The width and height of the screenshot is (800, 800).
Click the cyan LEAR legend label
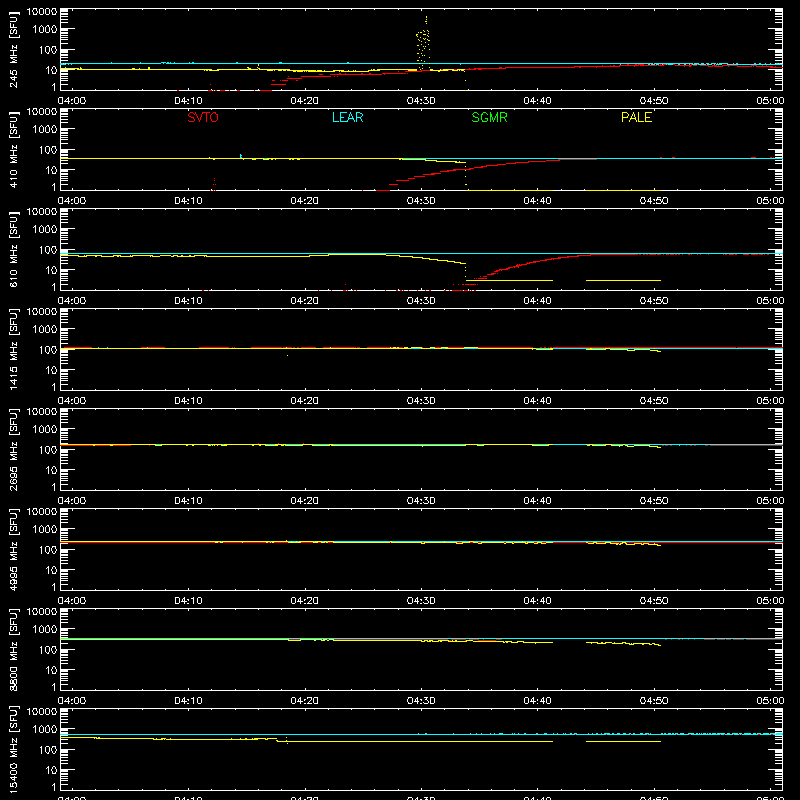pyautogui.click(x=347, y=117)
